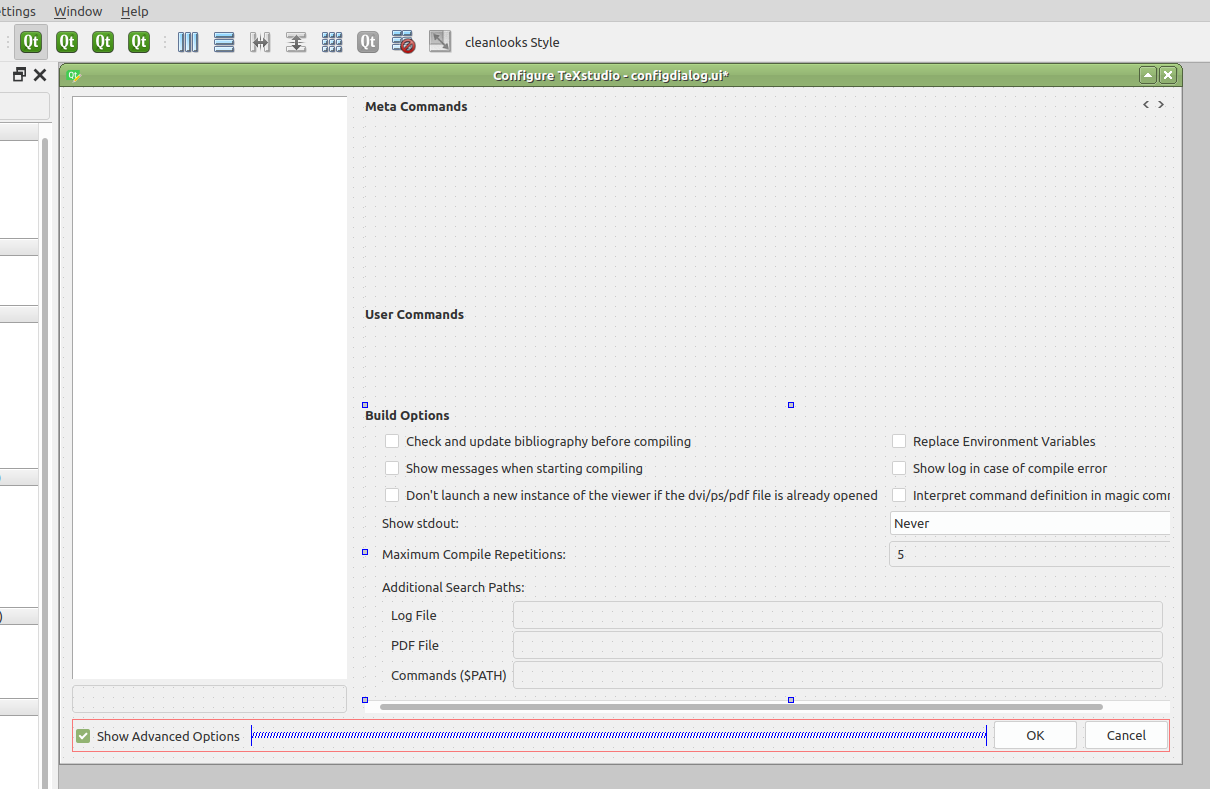Check 'Check and update bibliography before compiling'
The width and height of the screenshot is (1210, 789).
(391, 441)
